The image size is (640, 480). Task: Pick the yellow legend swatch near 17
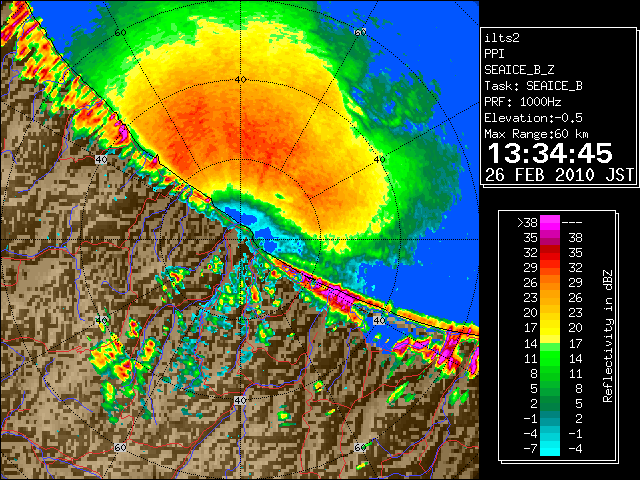click(x=550, y=328)
